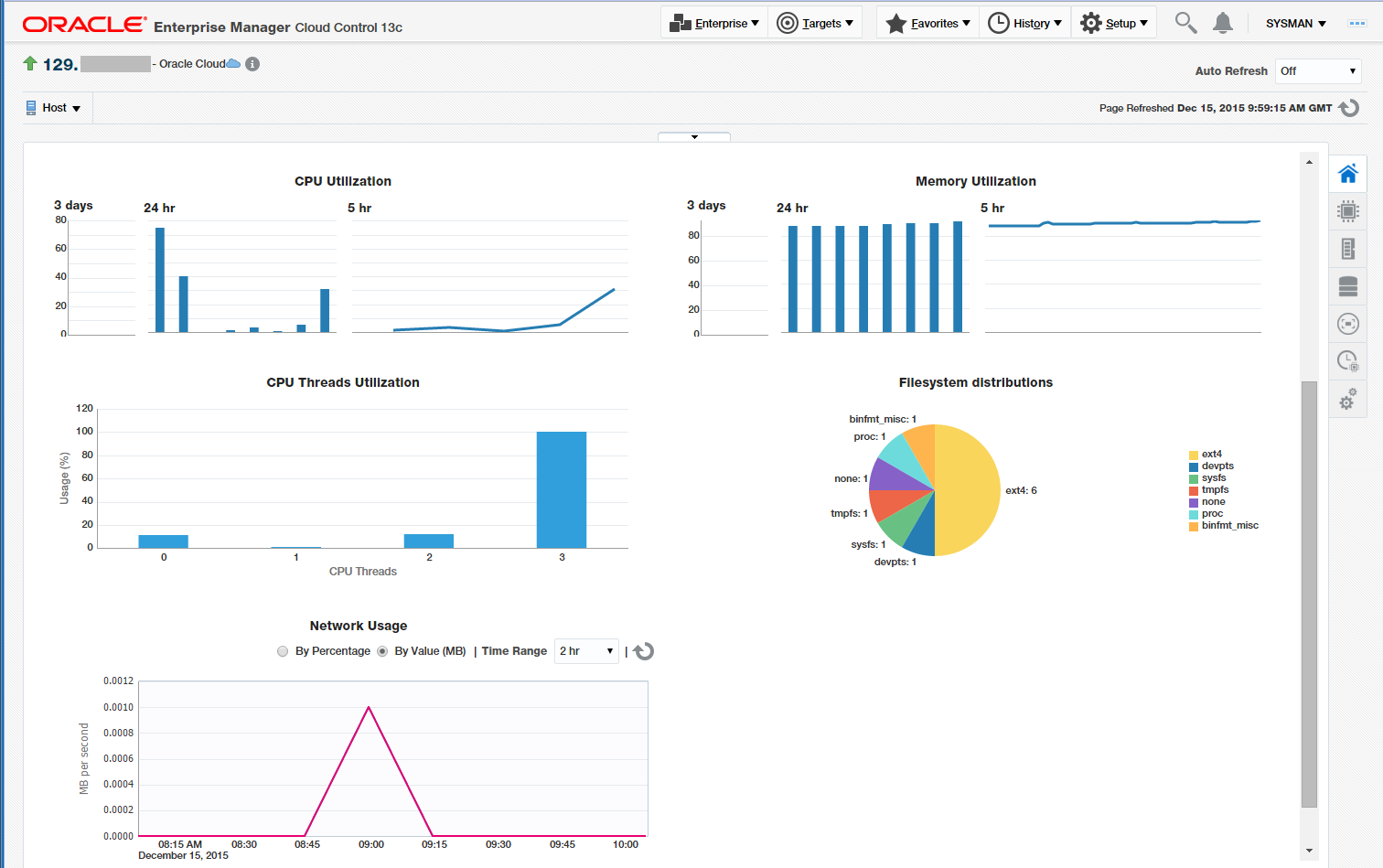
Task: Click the vertical scrollbar thumb
Action: click(x=1309, y=595)
